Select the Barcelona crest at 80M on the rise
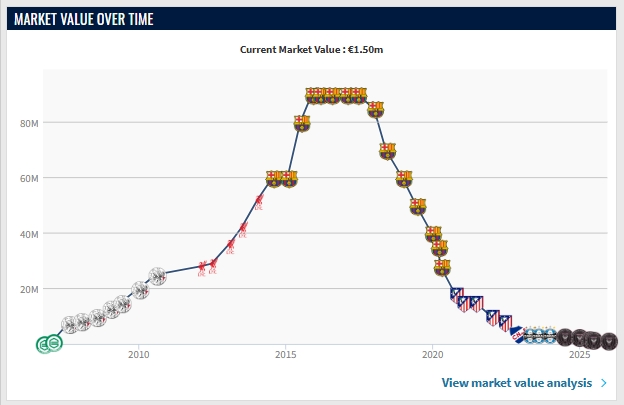Viewport: 624px width, 405px height. click(302, 123)
